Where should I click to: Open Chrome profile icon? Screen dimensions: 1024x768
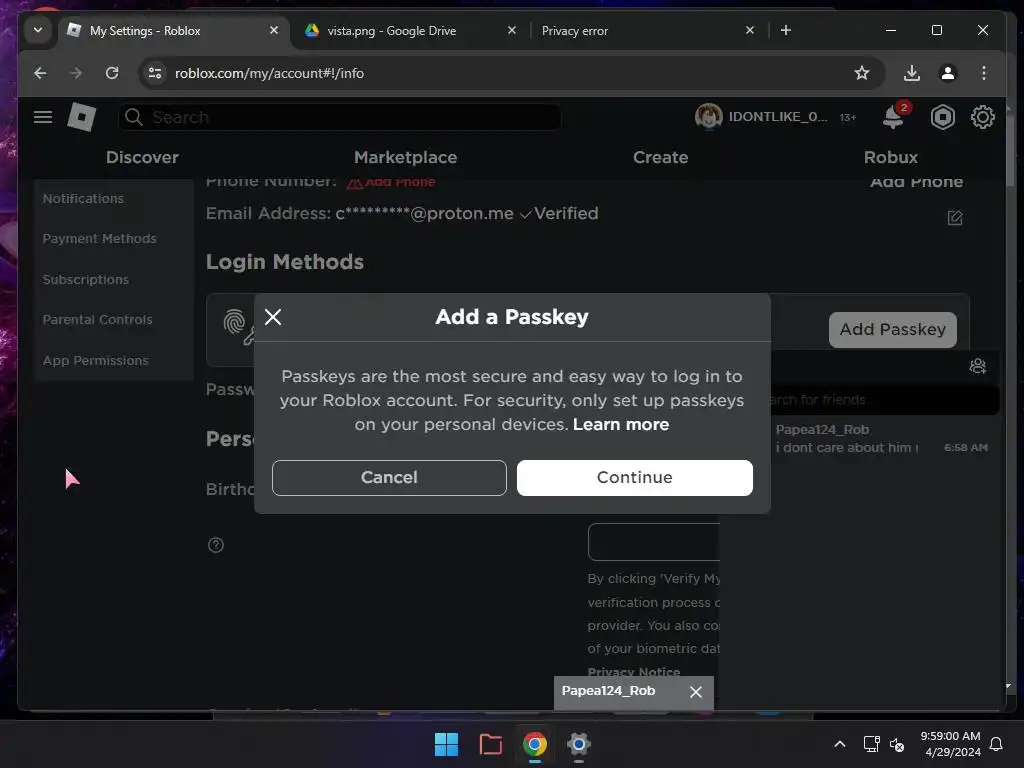(948, 73)
